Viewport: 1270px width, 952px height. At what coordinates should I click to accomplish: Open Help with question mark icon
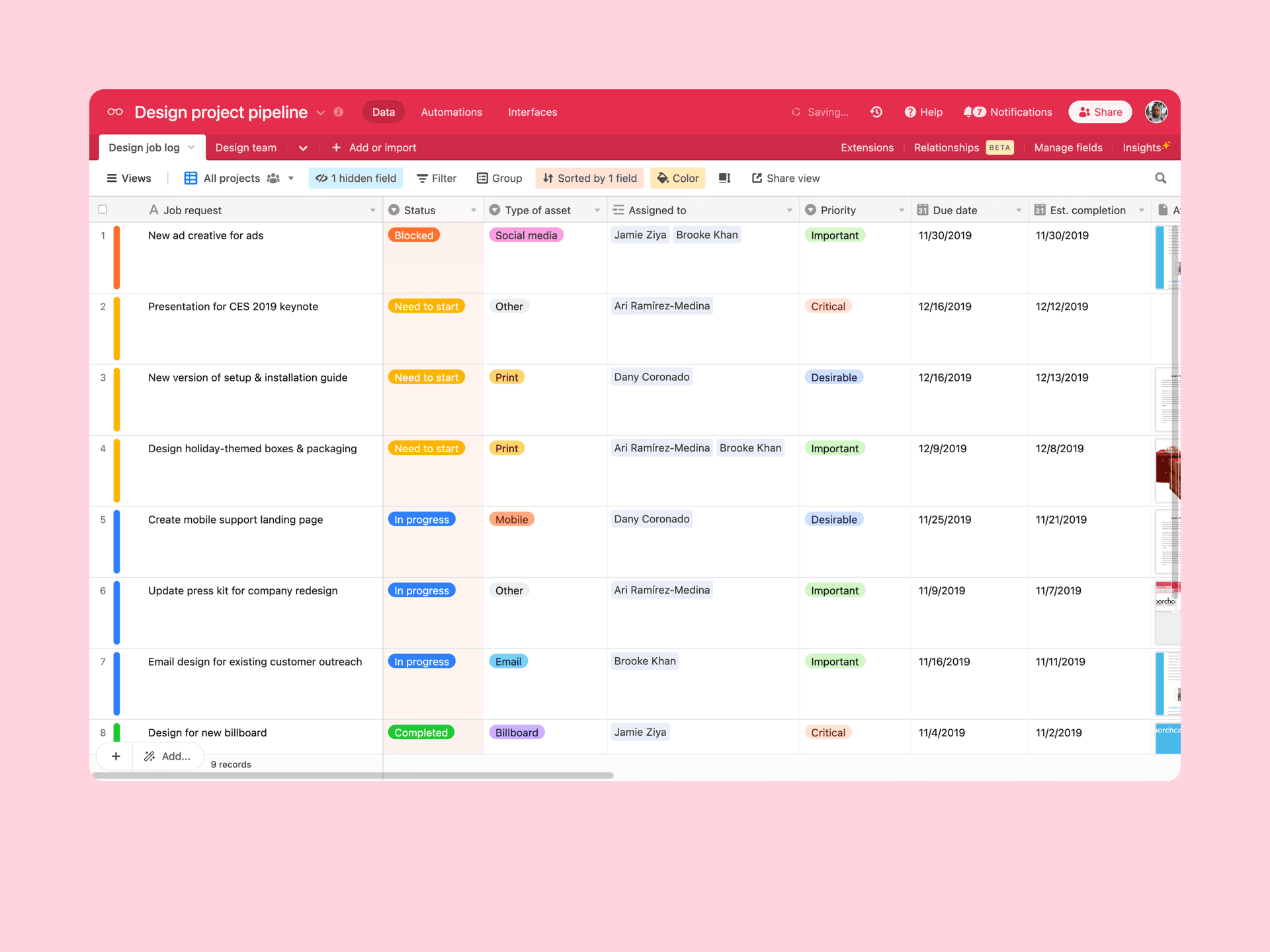923,112
